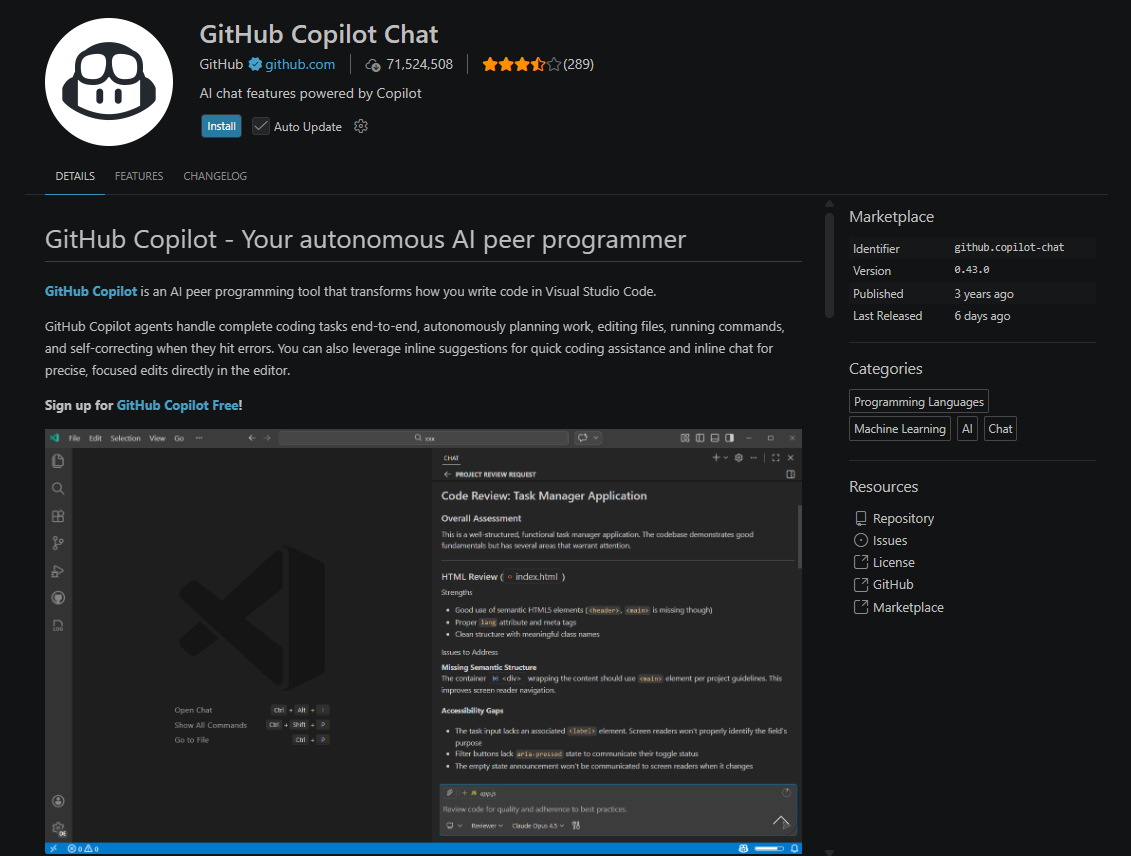Click the README vertical scrollbar thumb
Image resolution: width=1131 pixels, height=856 pixels.
tap(829, 265)
